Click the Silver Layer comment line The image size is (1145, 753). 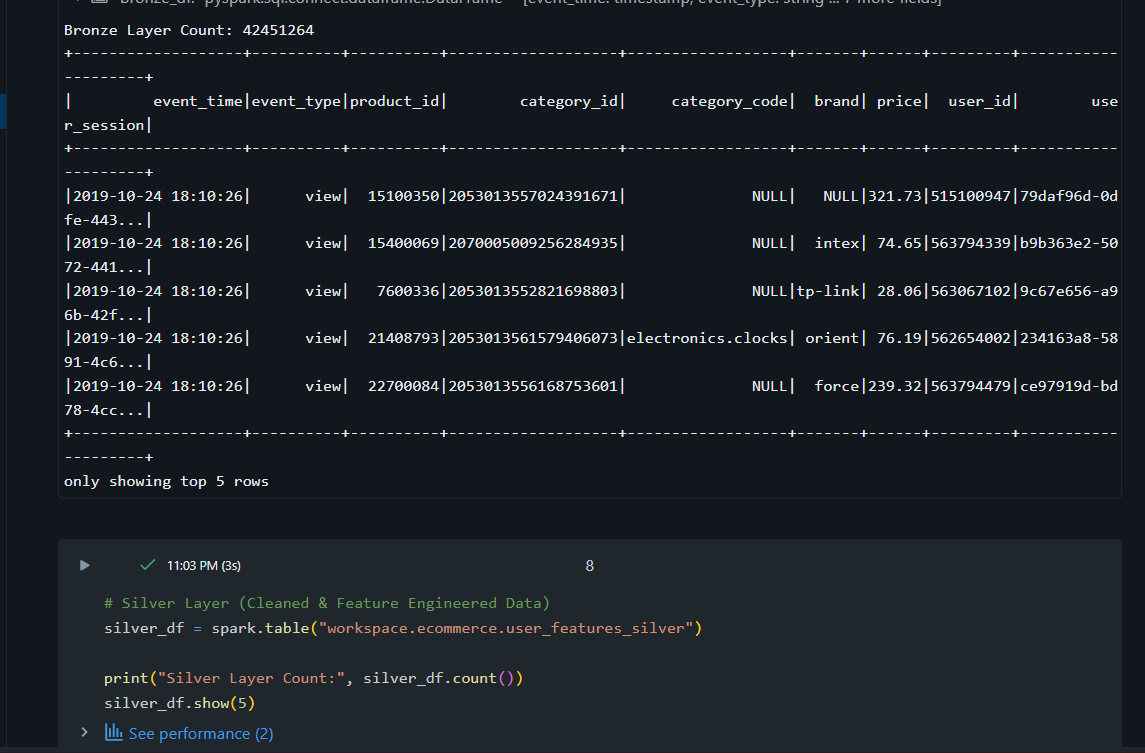click(326, 603)
